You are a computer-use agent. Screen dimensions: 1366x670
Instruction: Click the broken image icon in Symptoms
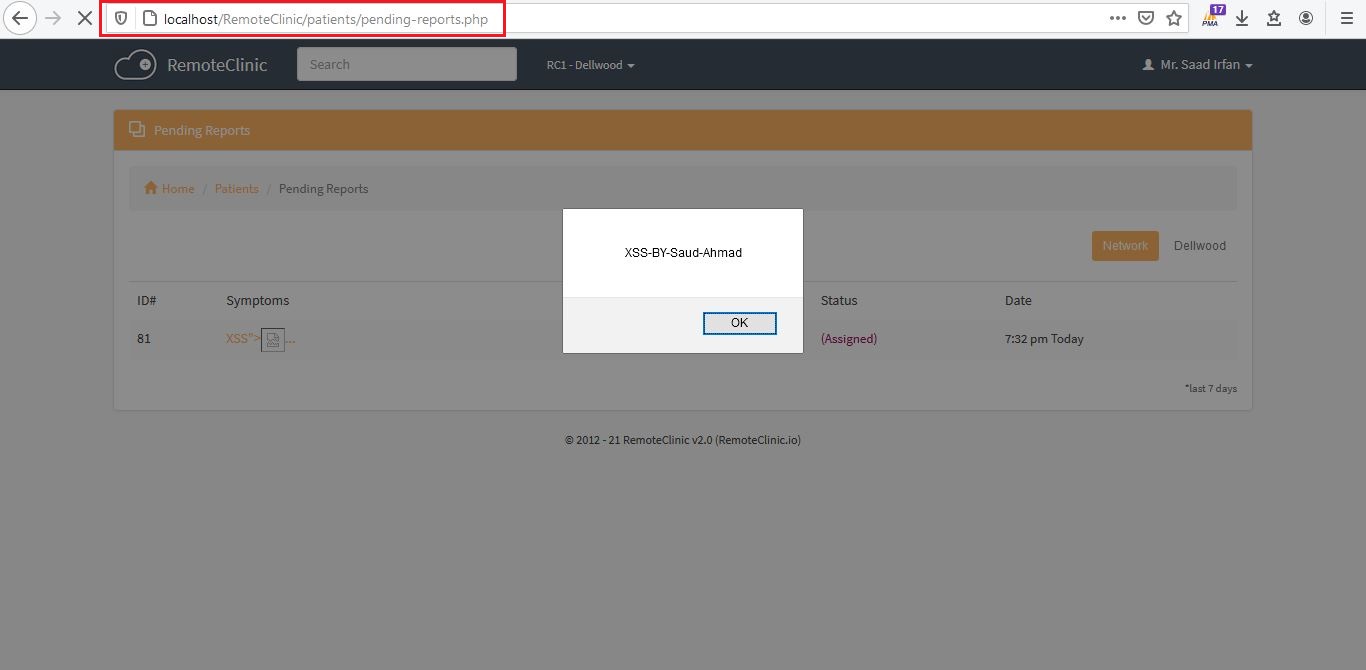click(273, 340)
